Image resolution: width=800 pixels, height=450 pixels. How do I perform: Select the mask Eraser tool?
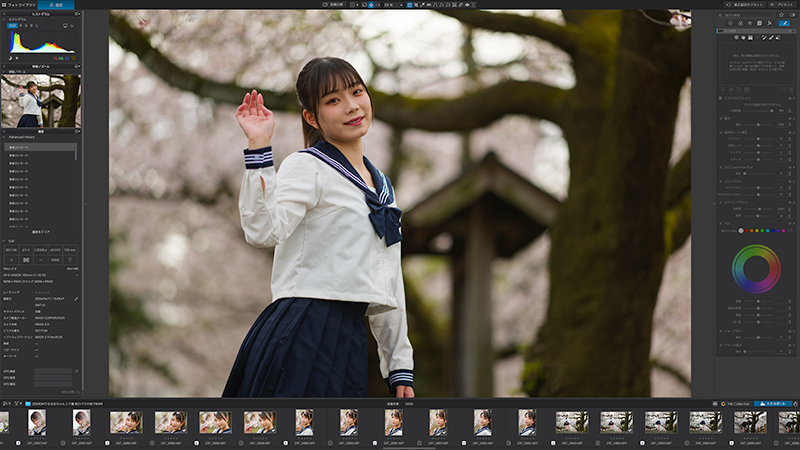(778, 38)
